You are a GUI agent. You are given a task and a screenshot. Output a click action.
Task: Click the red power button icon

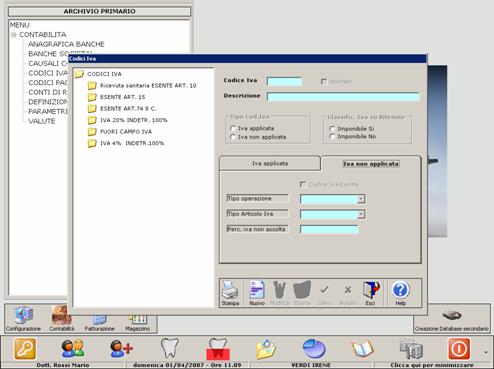459,349
